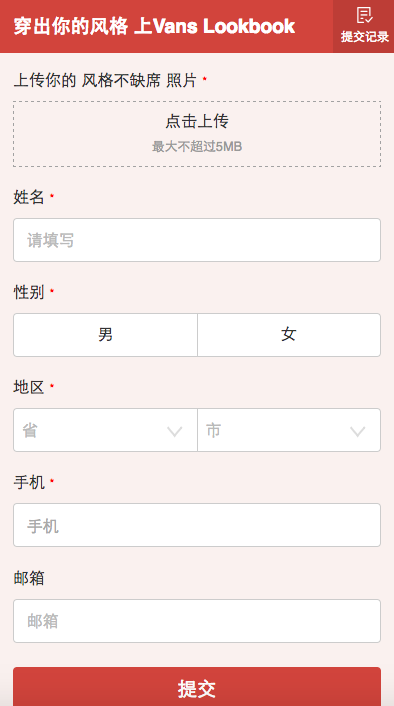Click the 地区 field label
Viewport: 394px width, 706px height.
point(29,387)
